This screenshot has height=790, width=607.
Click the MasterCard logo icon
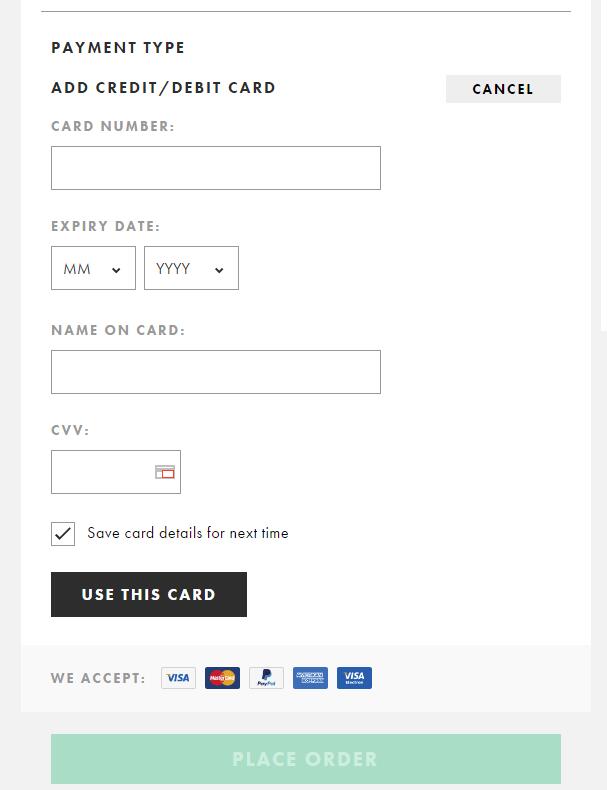(222, 678)
